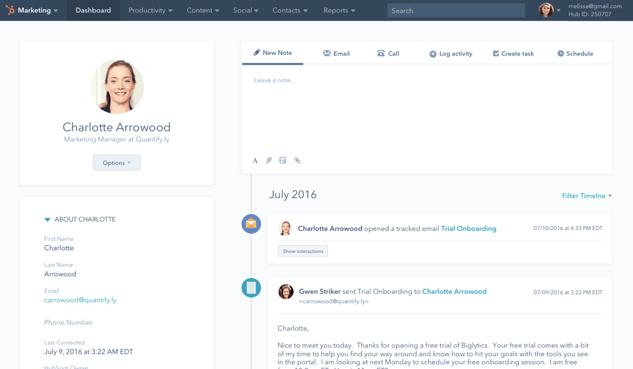Click the carrowood@quantify.ly email link

click(x=80, y=300)
